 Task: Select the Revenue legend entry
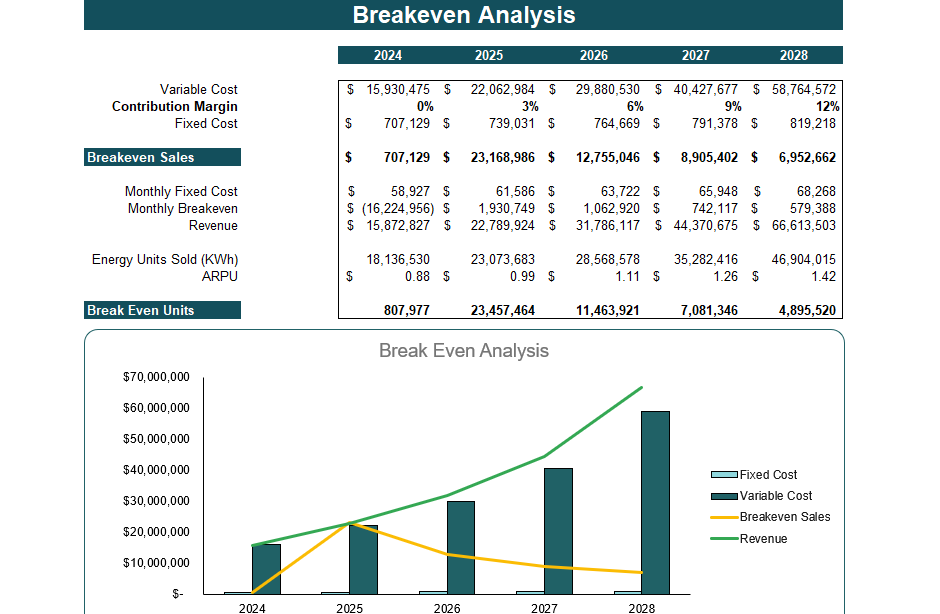tap(763, 538)
